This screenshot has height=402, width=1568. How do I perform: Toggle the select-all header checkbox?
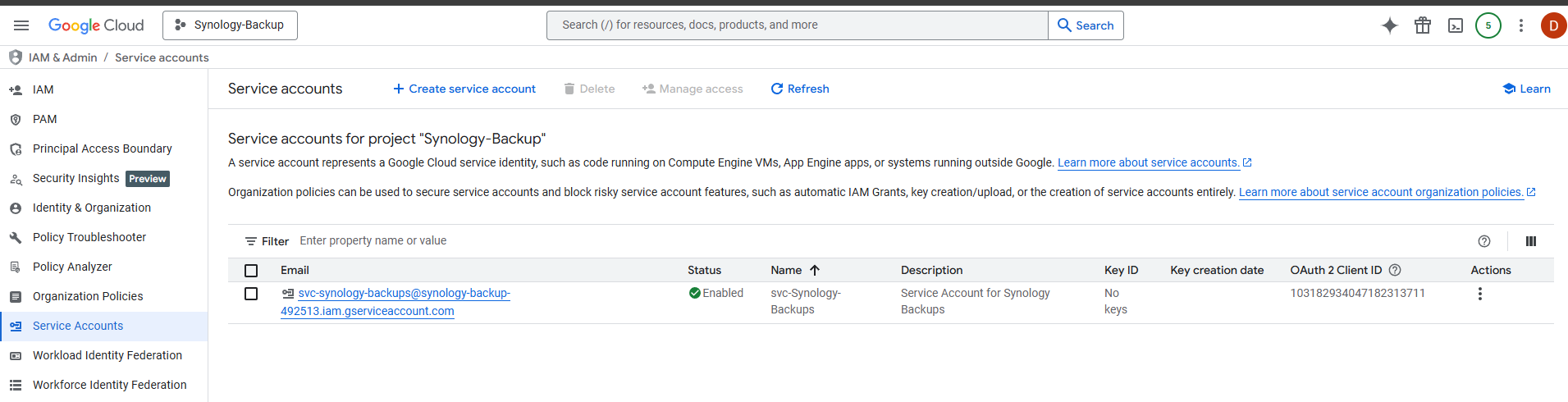(251, 271)
